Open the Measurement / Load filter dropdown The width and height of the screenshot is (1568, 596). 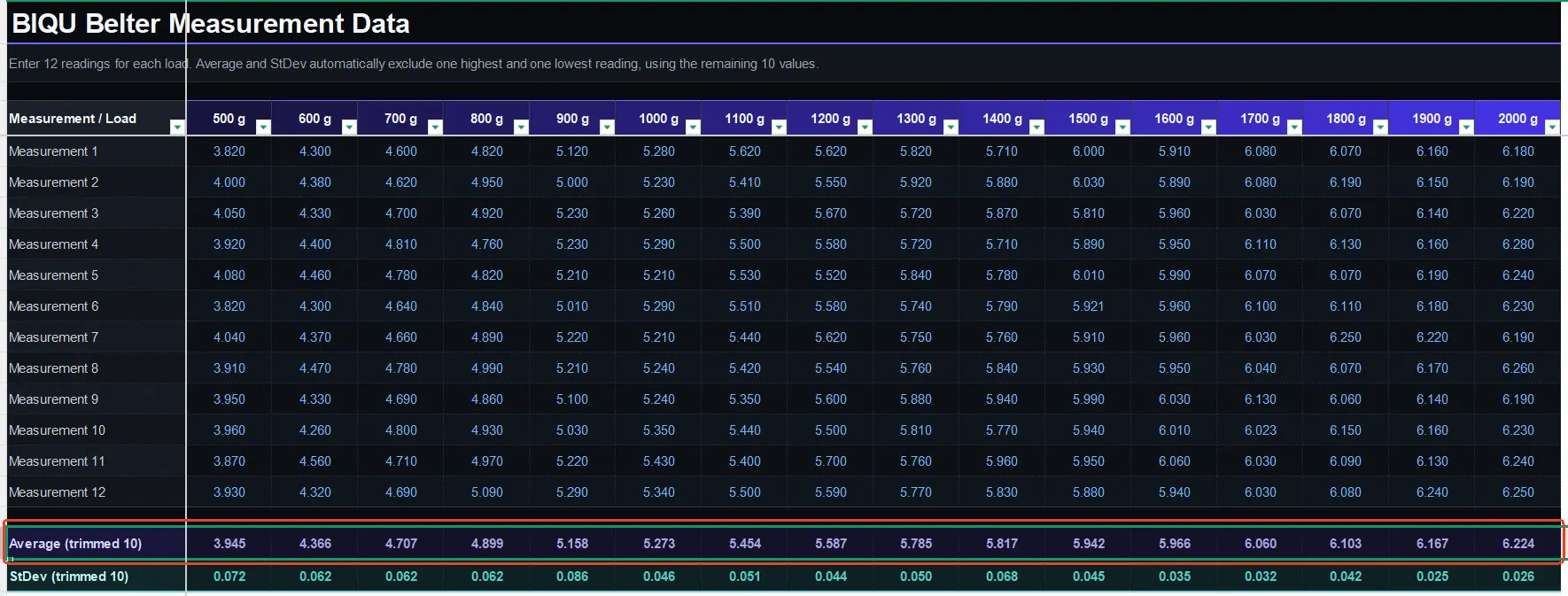click(x=177, y=128)
